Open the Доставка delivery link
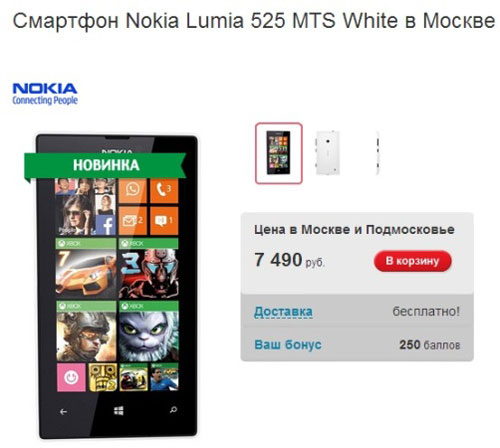This screenshot has width=500, height=448. (x=283, y=312)
